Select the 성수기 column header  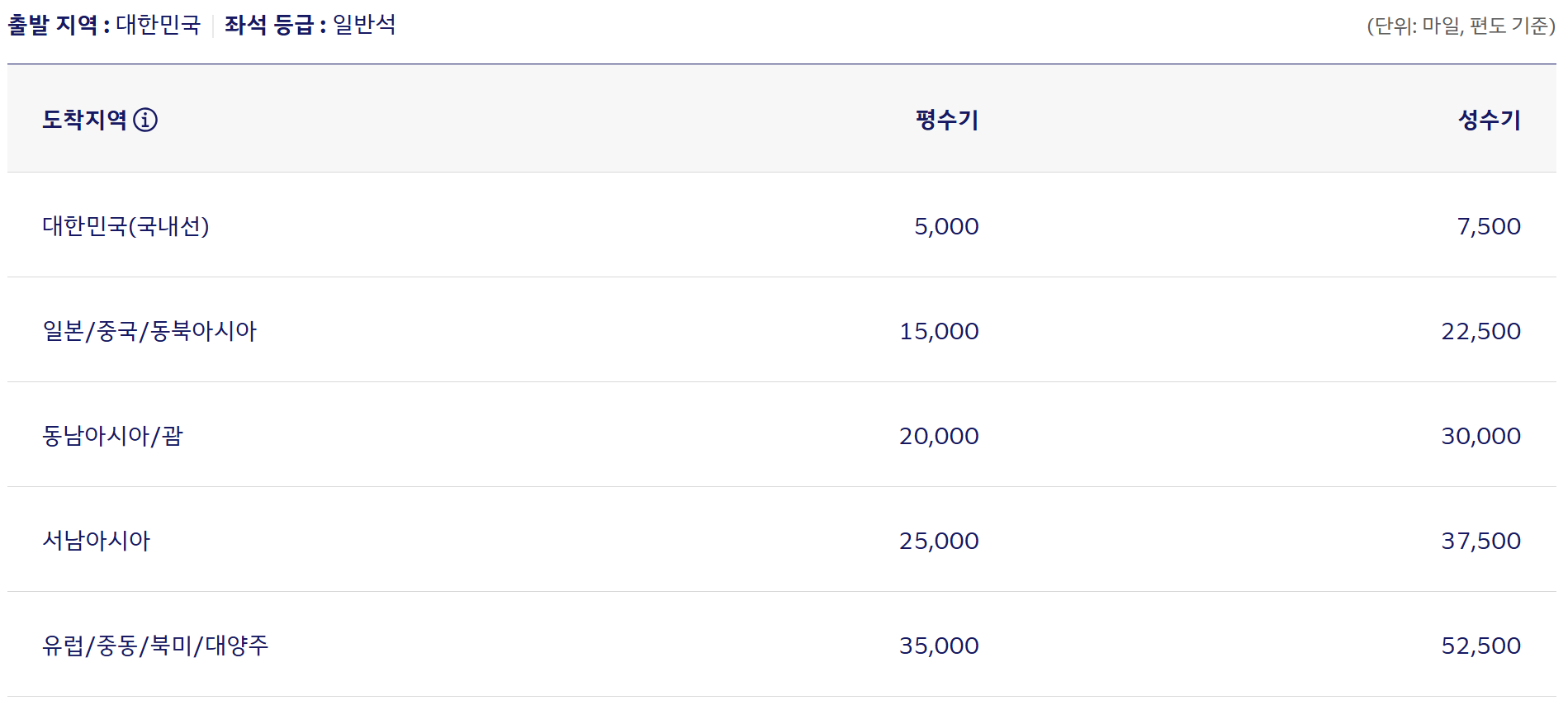click(1490, 120)
